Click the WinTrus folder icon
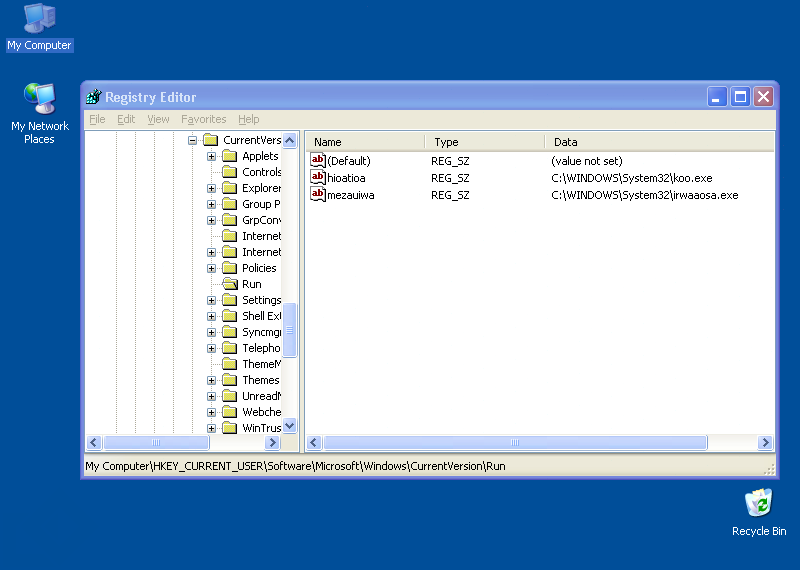 click(230, 428)
